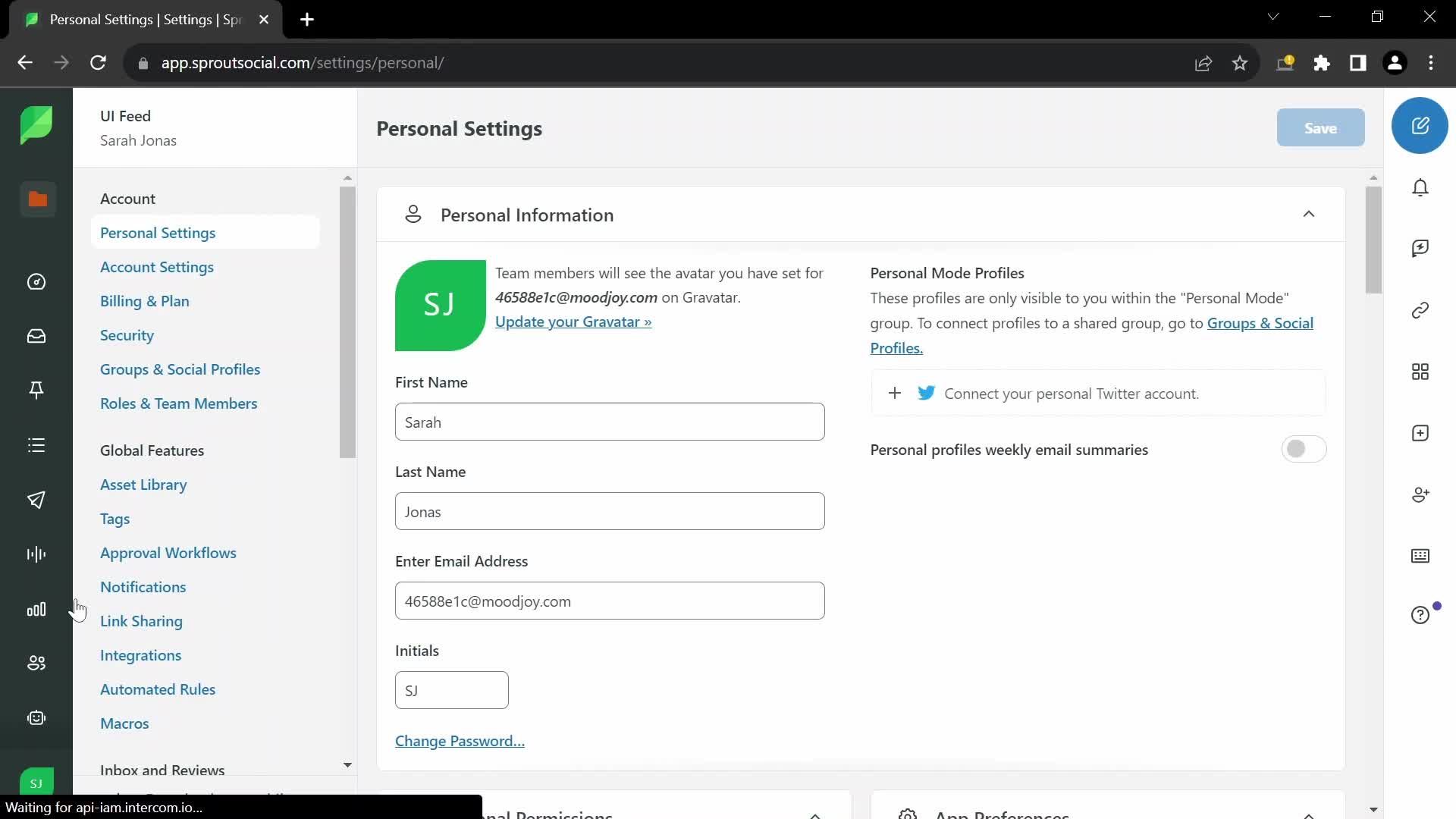Toggle Personal profiles weekly email summaries
The width and height of the screenshot is (1456, 819).
[1304, 449]
